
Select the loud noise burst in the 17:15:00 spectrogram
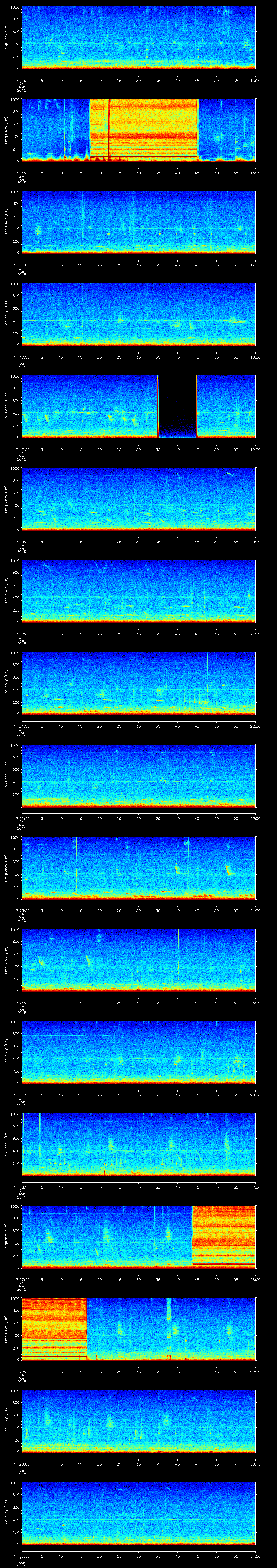144,130
